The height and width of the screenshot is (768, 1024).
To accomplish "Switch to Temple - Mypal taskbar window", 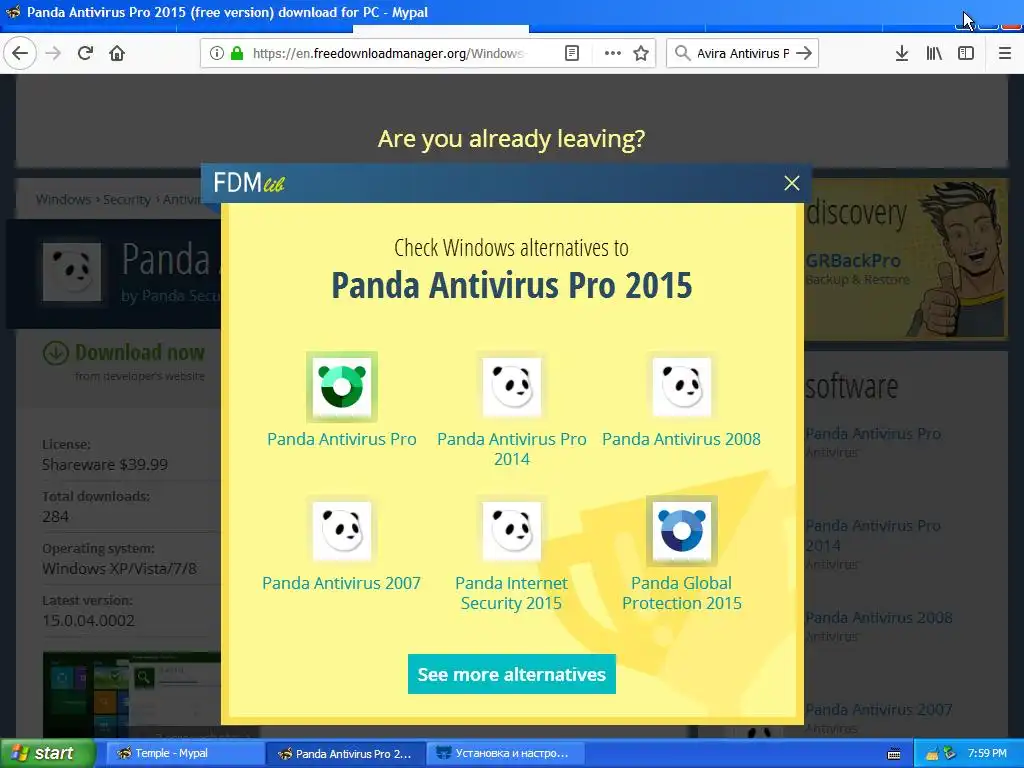I will (185, 754).
